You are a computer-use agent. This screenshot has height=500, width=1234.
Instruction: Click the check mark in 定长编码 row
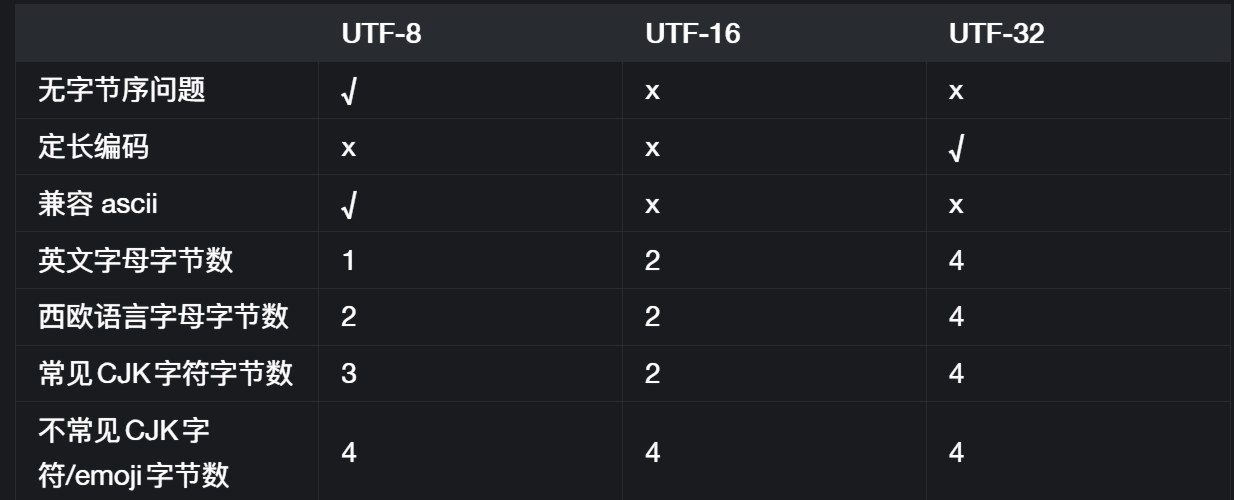pos(956,150)
